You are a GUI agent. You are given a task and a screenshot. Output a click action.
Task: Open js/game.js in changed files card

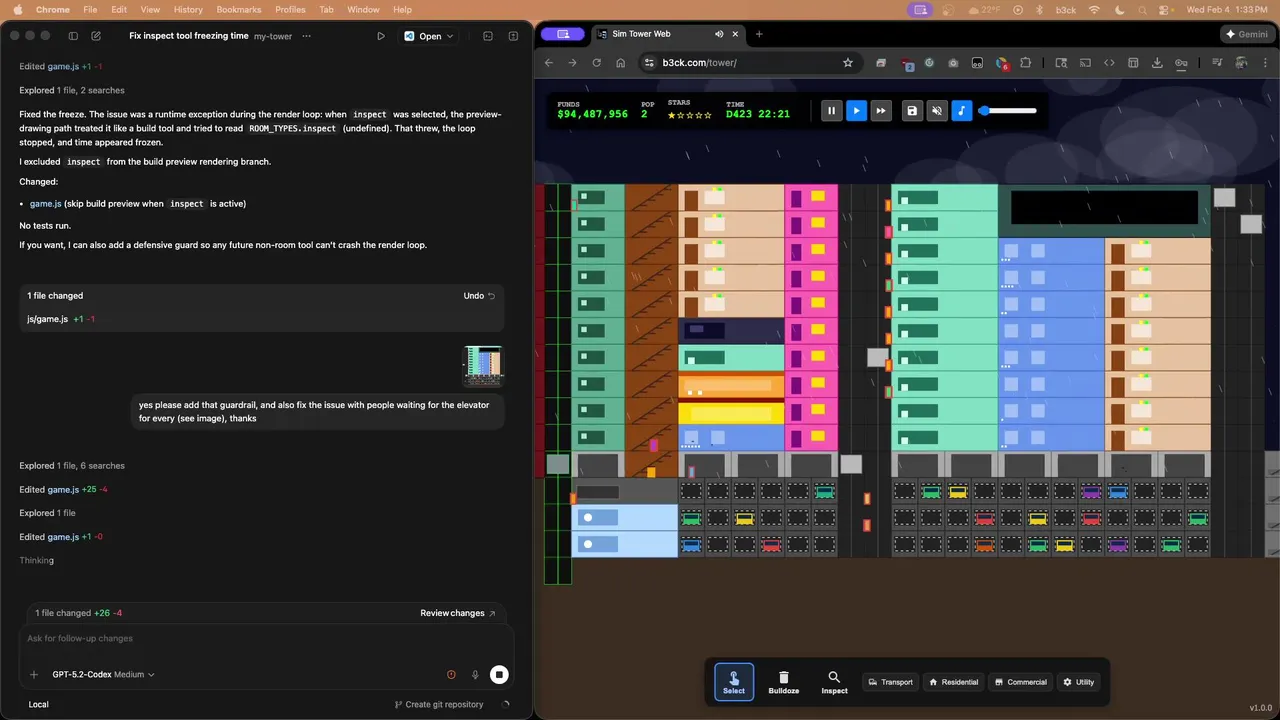47,319
